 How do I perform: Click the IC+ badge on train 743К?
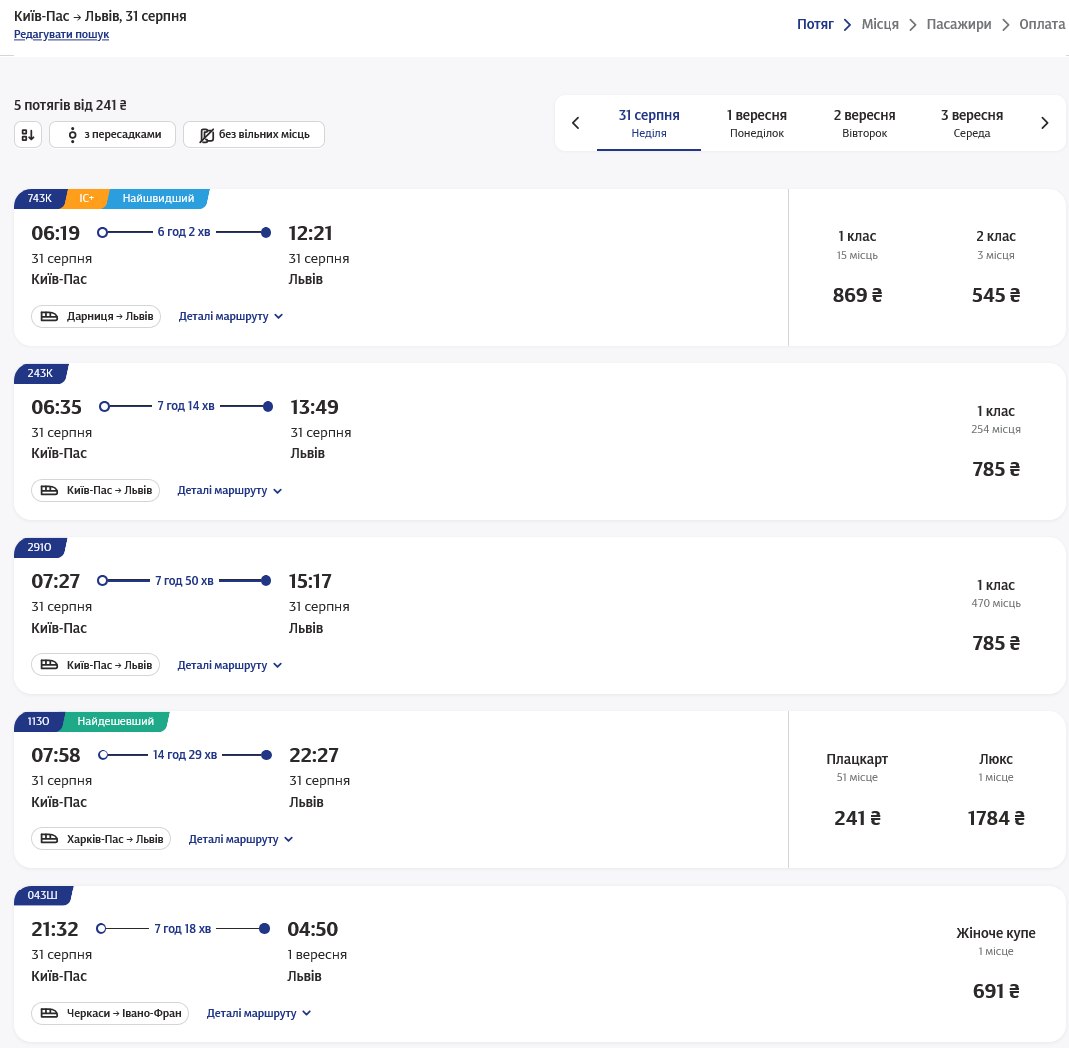[87, 198]
